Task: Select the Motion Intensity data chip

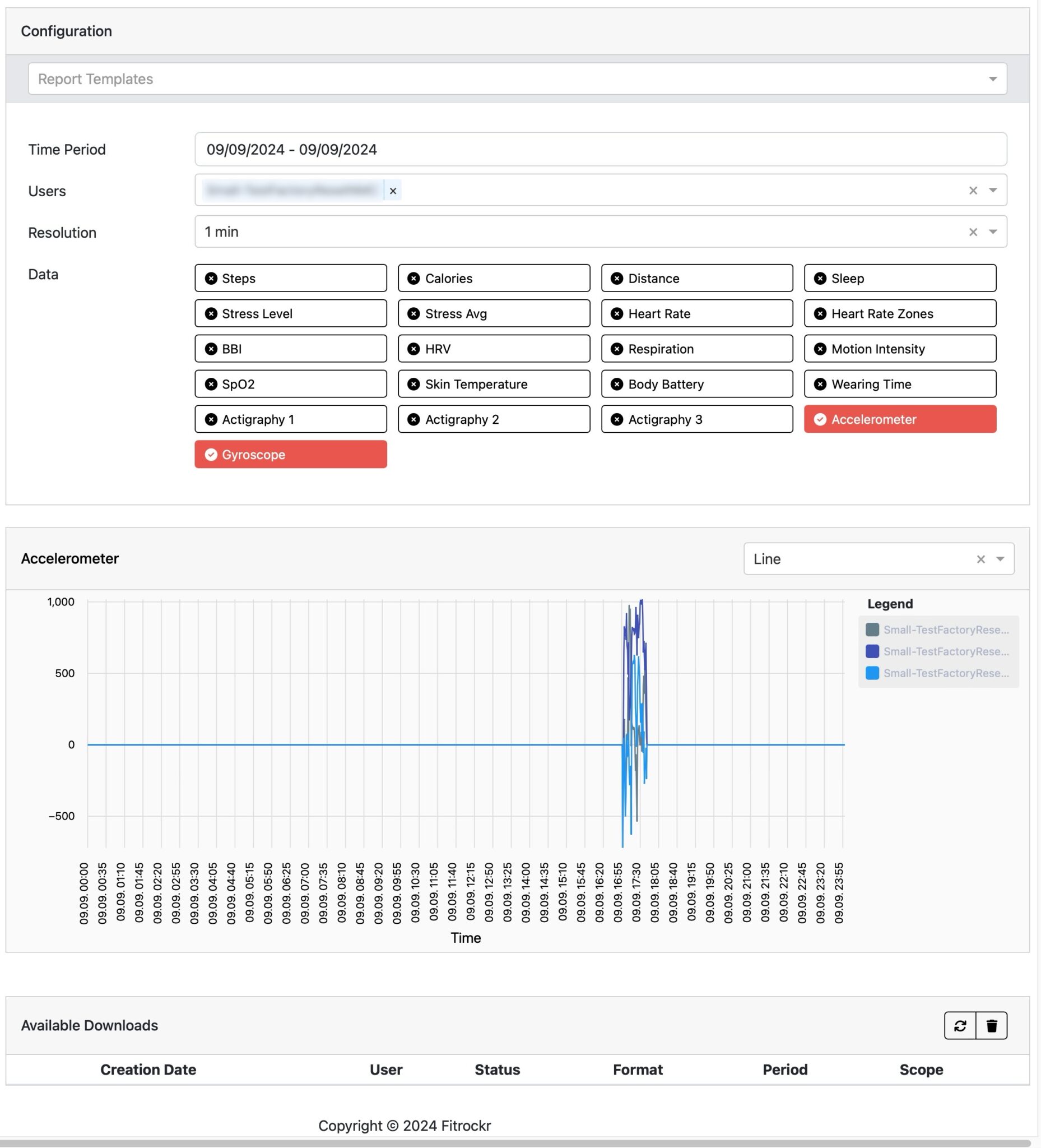Action: click(x=899, y=349)
